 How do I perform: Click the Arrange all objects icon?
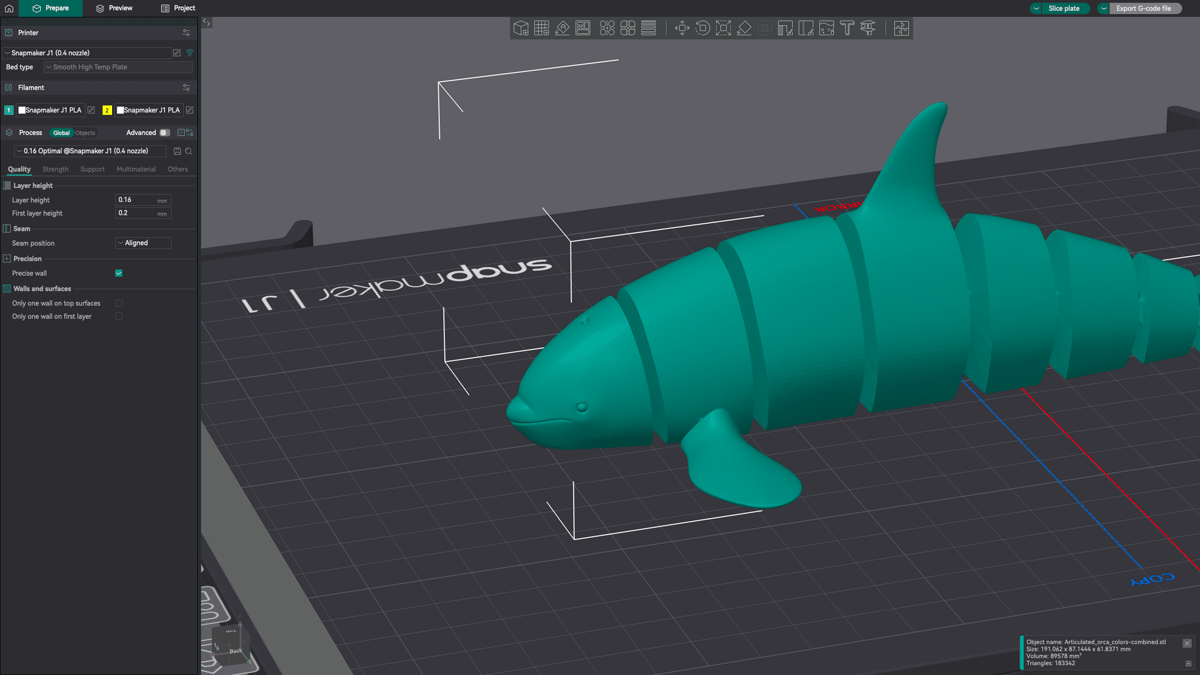[583, 28]
